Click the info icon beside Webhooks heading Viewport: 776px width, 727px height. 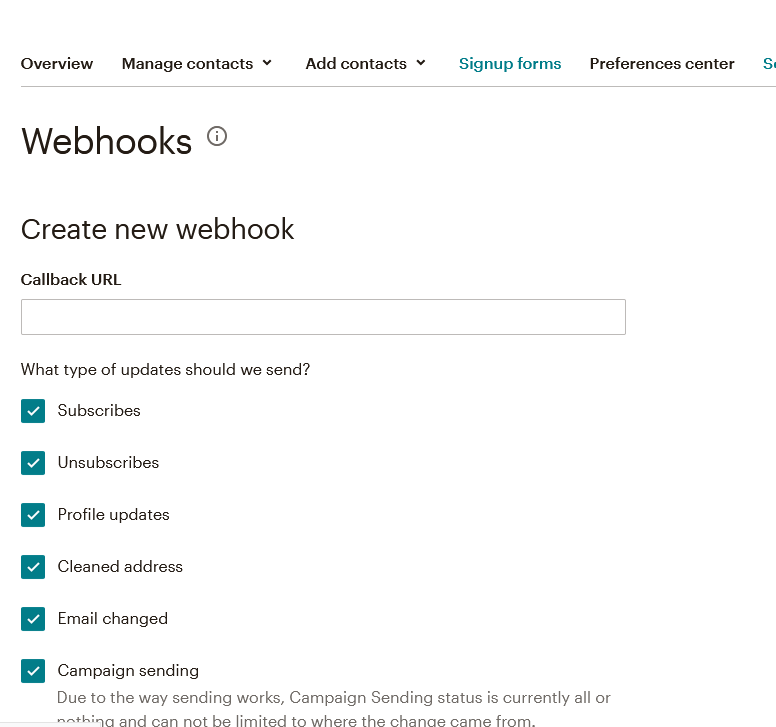click(x=217, y=136)
